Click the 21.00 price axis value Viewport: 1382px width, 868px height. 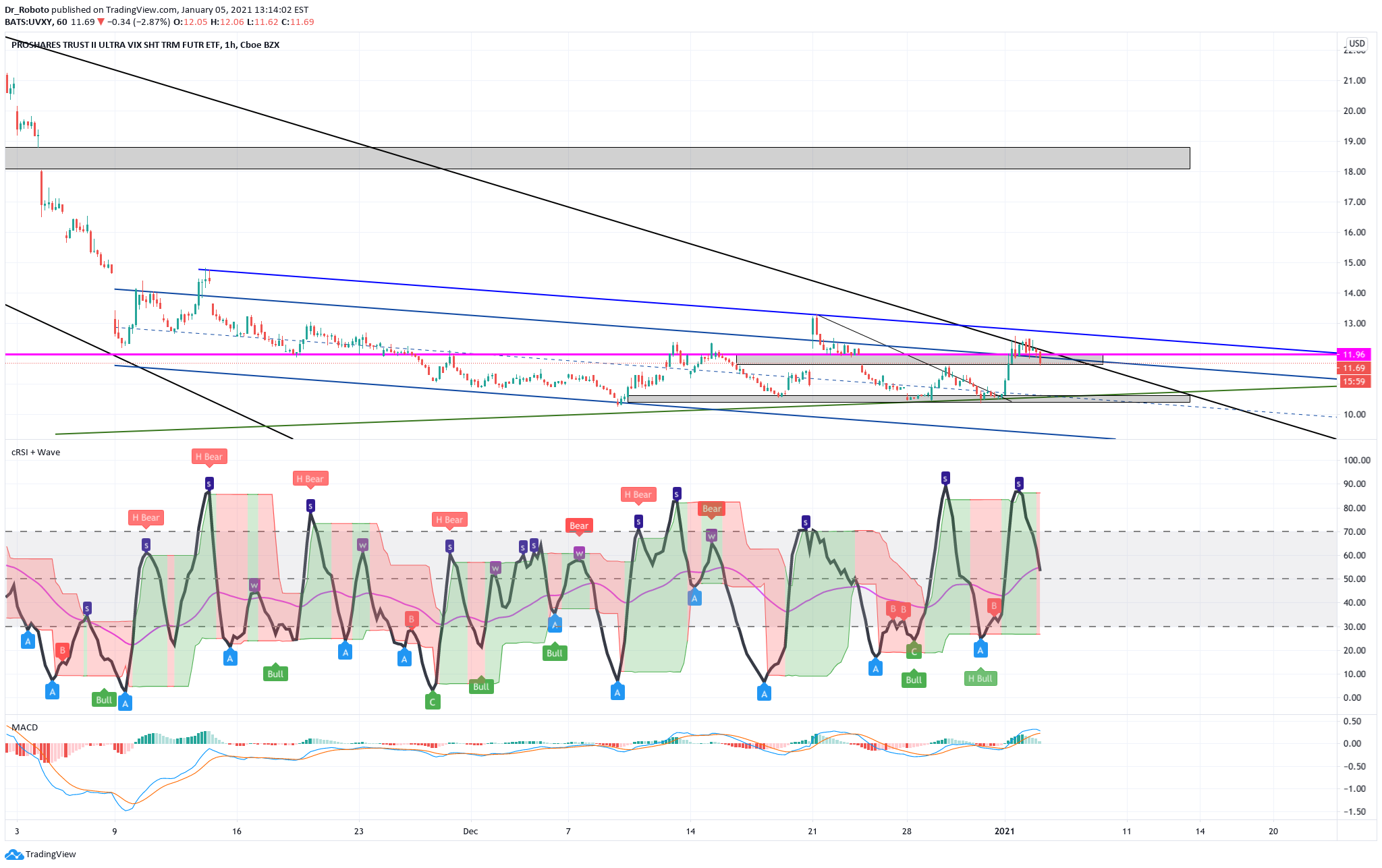coord(1354,80)
